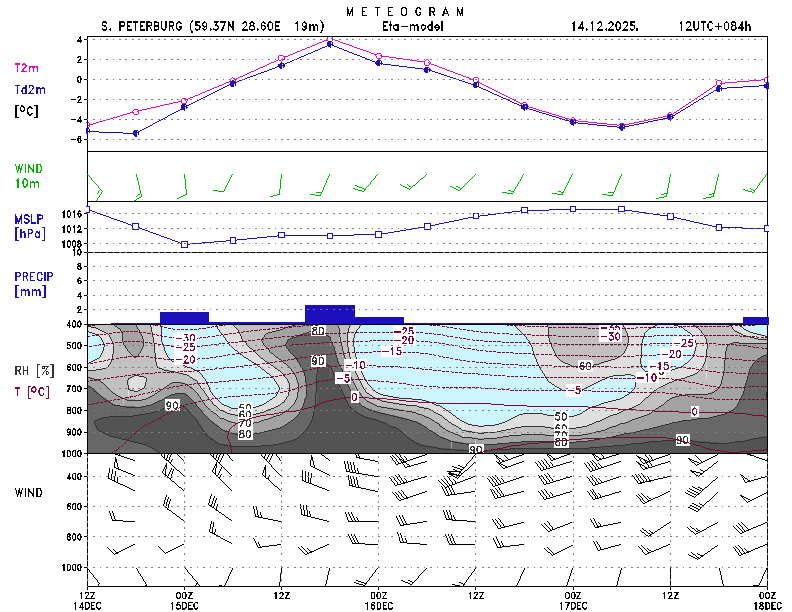Click the lowest point on the MSLP line

tap(184, 244)
